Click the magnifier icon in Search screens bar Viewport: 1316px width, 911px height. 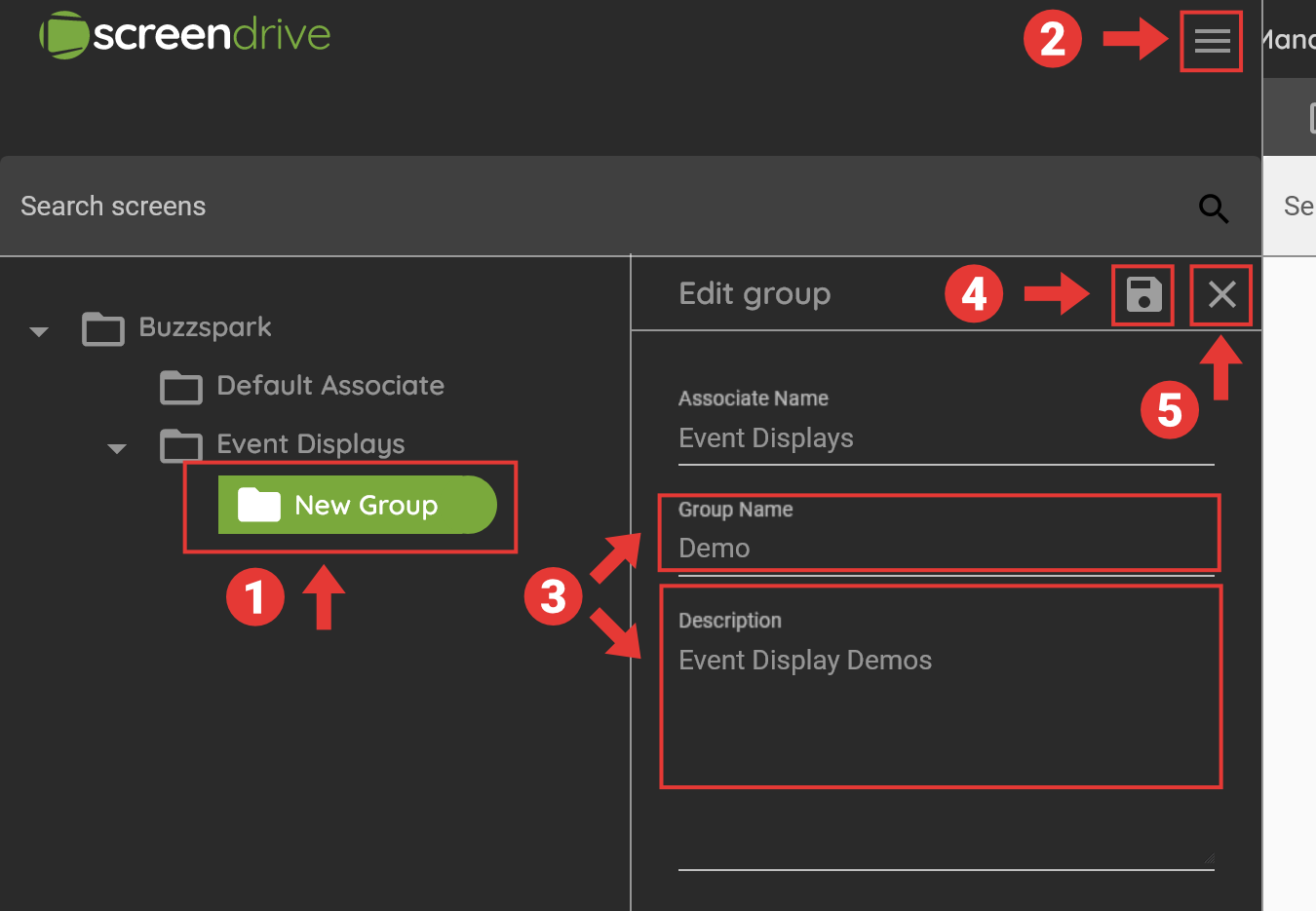tap(1213, 208)
